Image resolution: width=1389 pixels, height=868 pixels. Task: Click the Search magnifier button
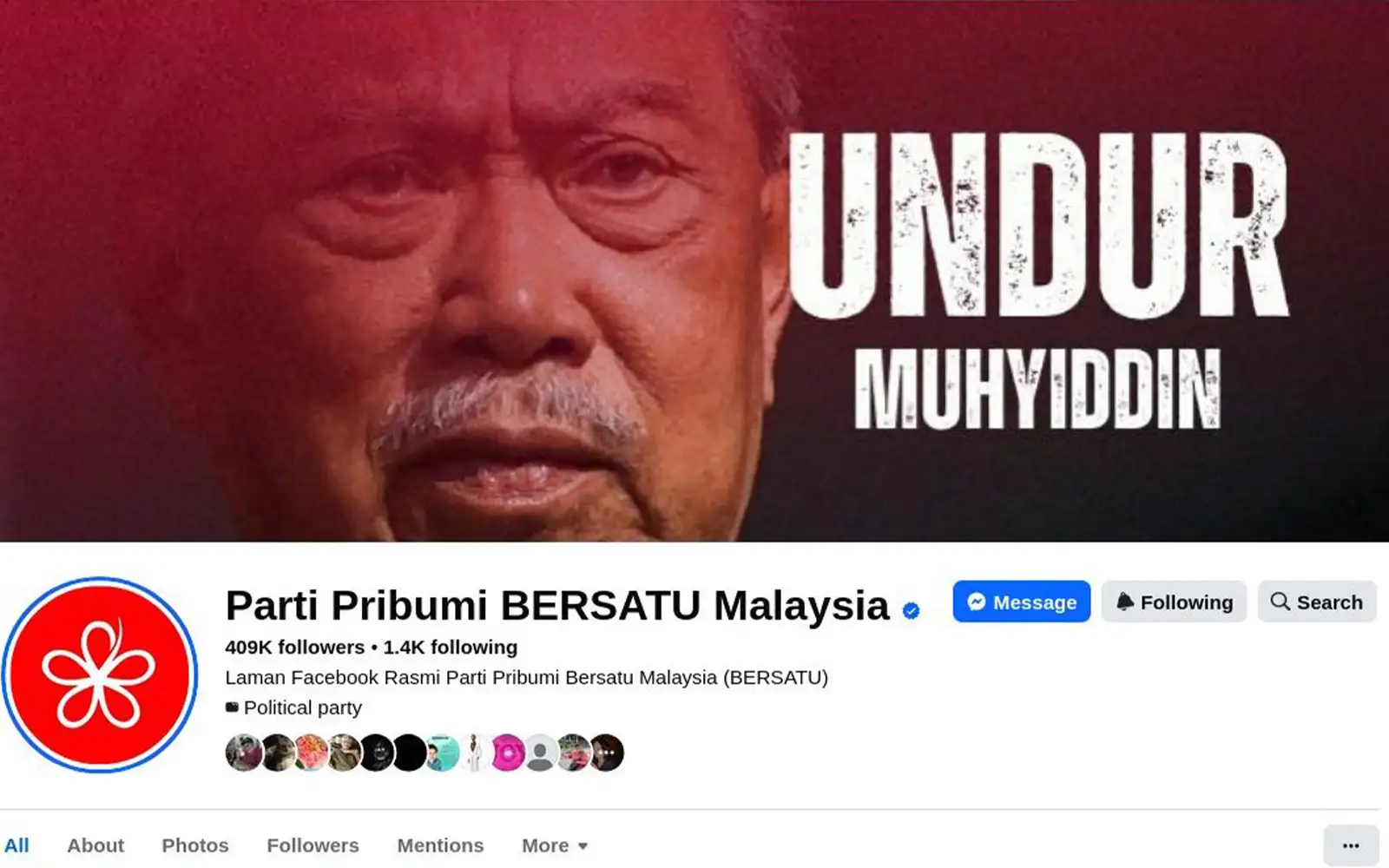[1317, 602]
